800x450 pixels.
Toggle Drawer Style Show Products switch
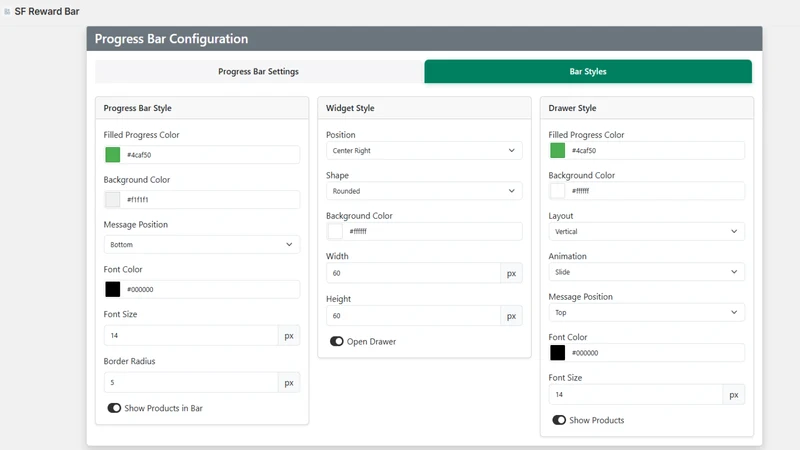pos(559,420)
